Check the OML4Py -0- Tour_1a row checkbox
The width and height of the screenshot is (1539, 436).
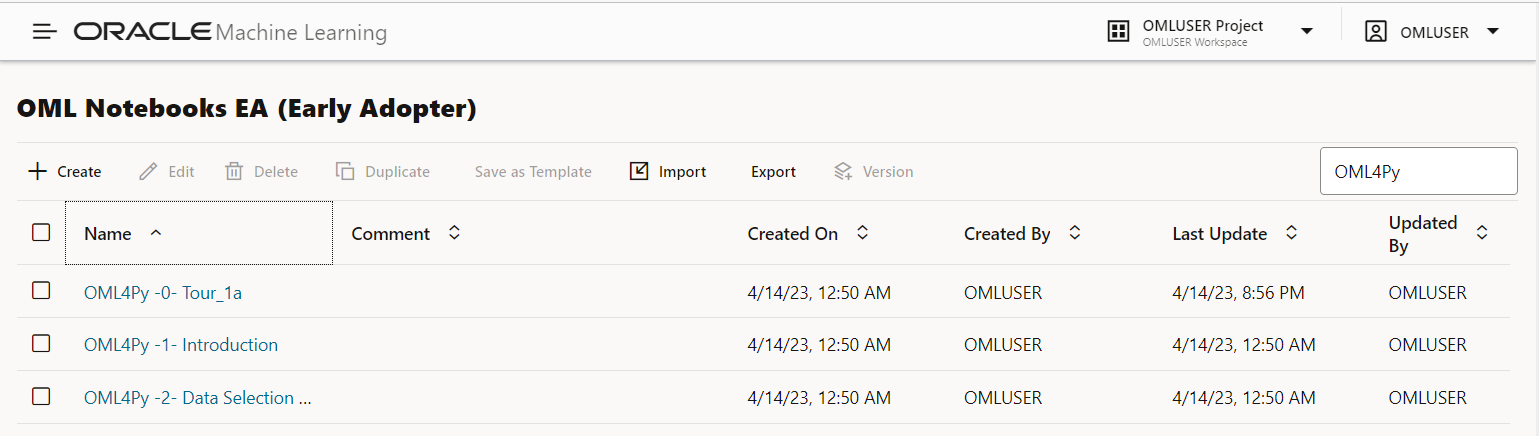point(41,291)
